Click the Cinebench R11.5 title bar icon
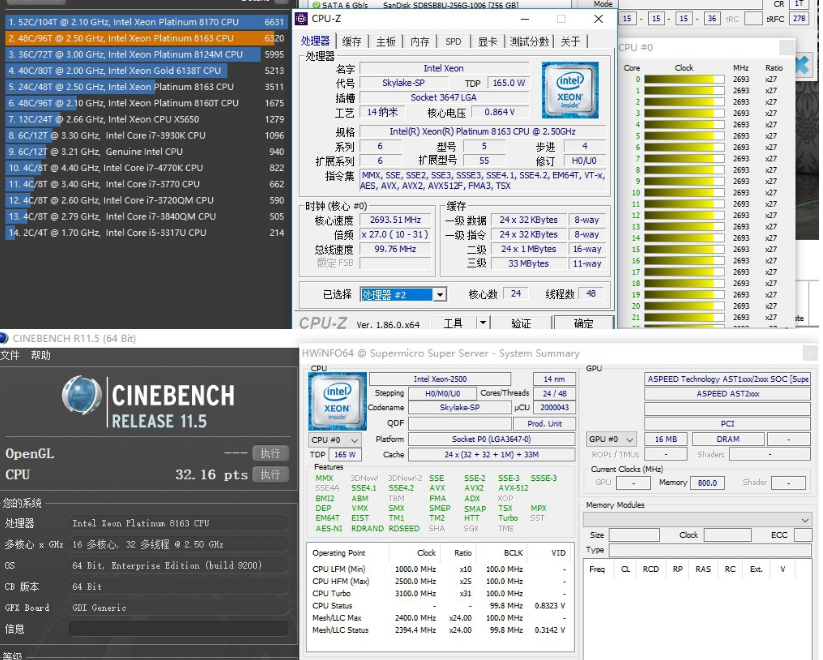 (x=4, y=338)
